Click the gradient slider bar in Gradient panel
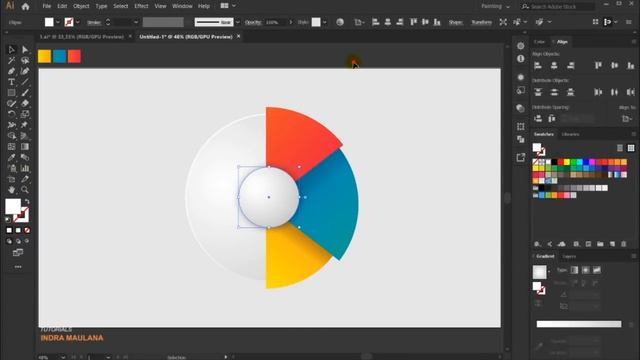This screenshot has width=640, height=360. click(579, 324)
